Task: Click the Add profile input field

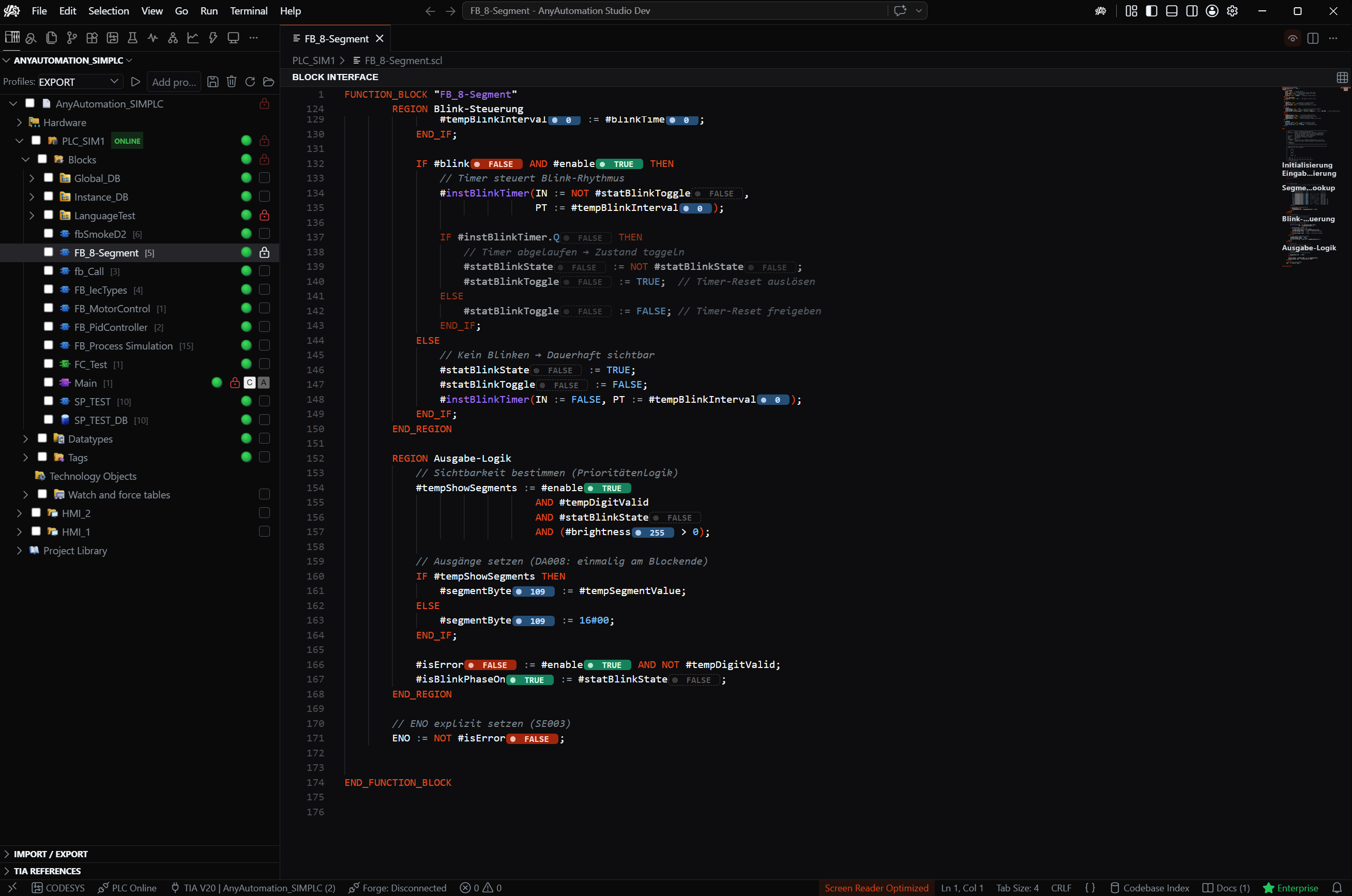Action: (x=174, y=82)
